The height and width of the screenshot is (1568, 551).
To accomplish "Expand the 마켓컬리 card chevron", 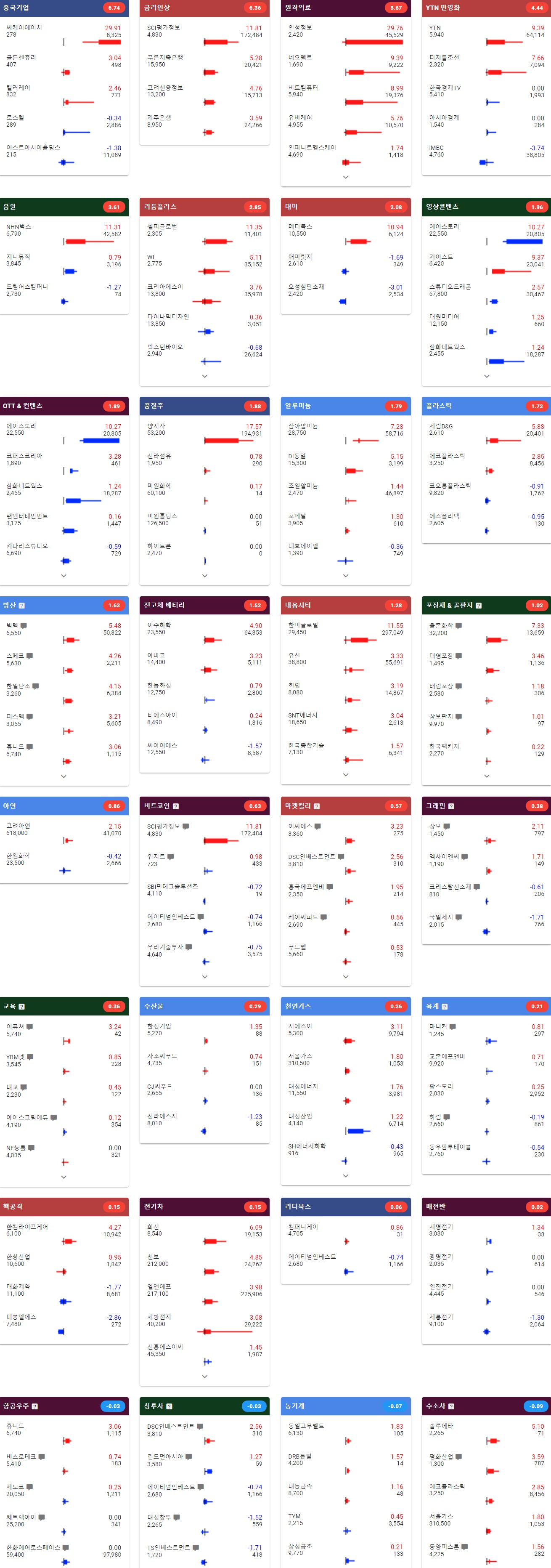I will click(345, 976).
